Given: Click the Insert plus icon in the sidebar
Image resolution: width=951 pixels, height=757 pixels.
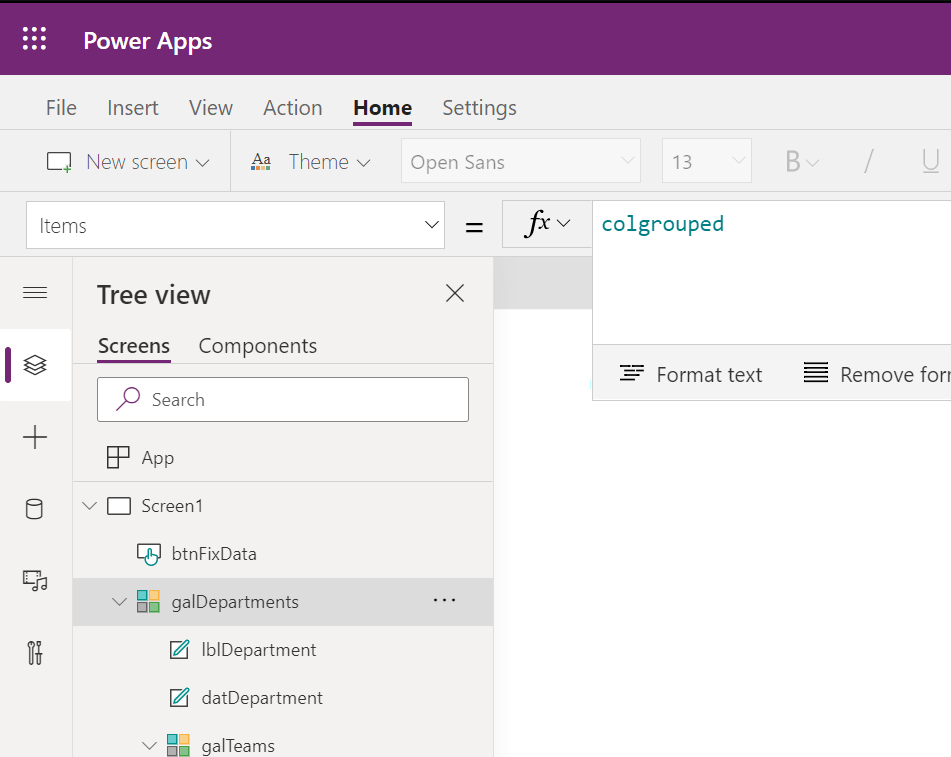Looking at the screenshot, I should coord(35,437).
